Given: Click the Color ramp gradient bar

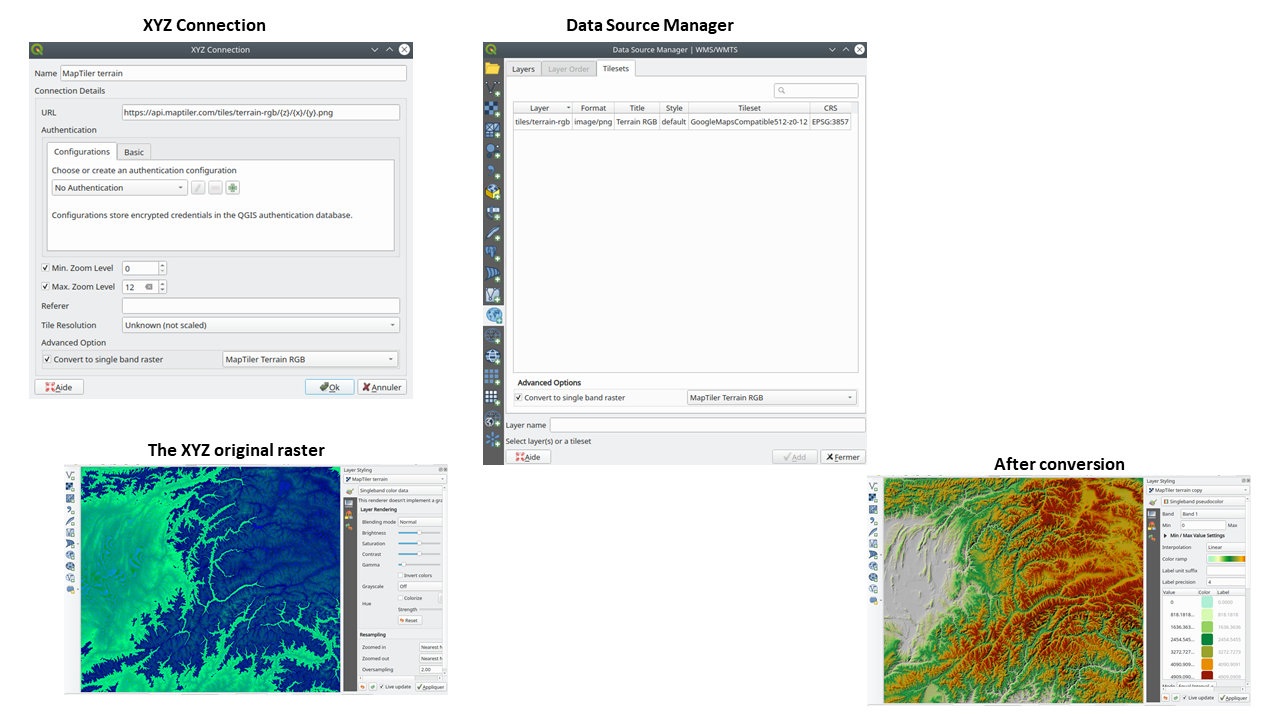Looking at the screenshot, I should 1226,559.
